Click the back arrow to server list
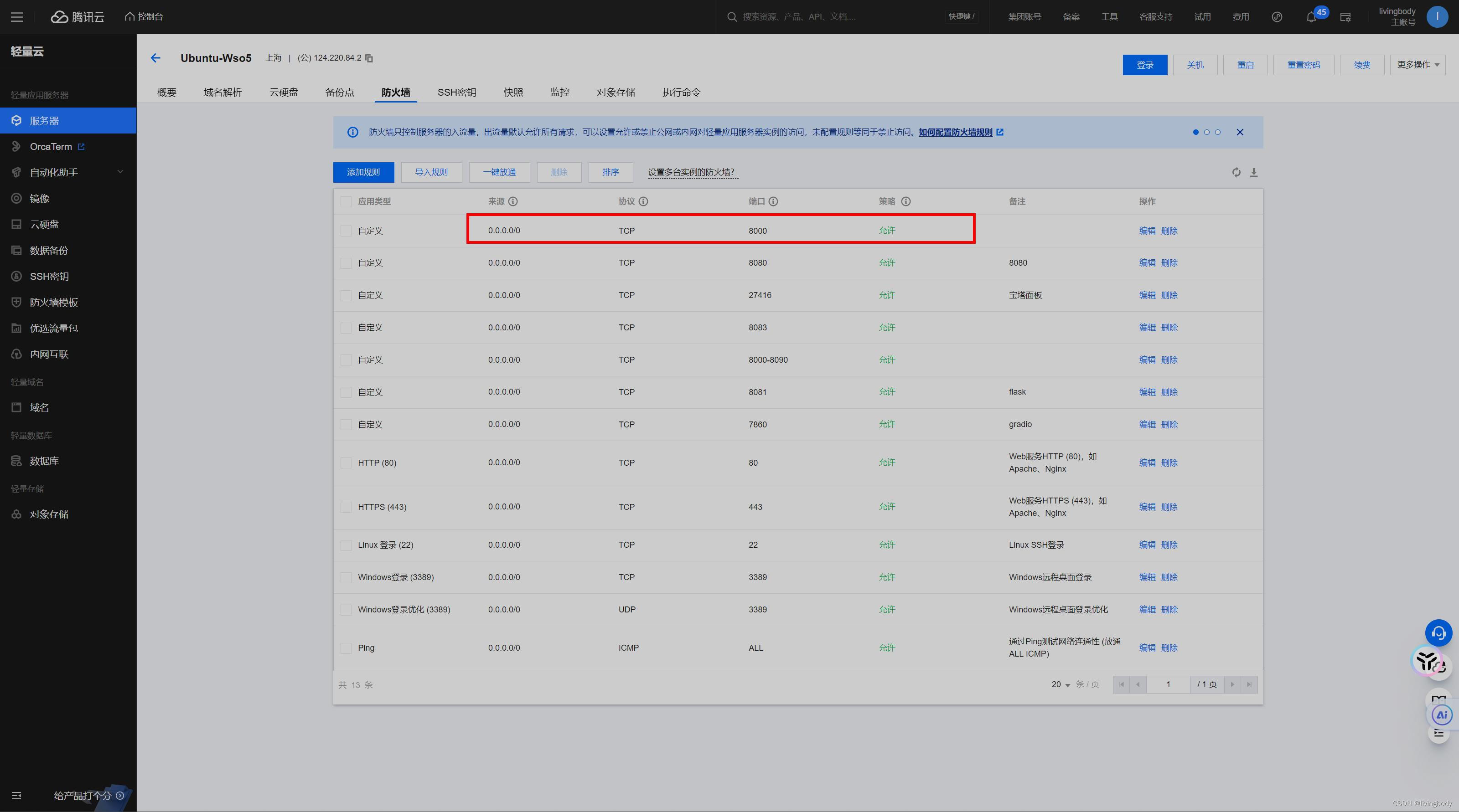 click(156, 58)
